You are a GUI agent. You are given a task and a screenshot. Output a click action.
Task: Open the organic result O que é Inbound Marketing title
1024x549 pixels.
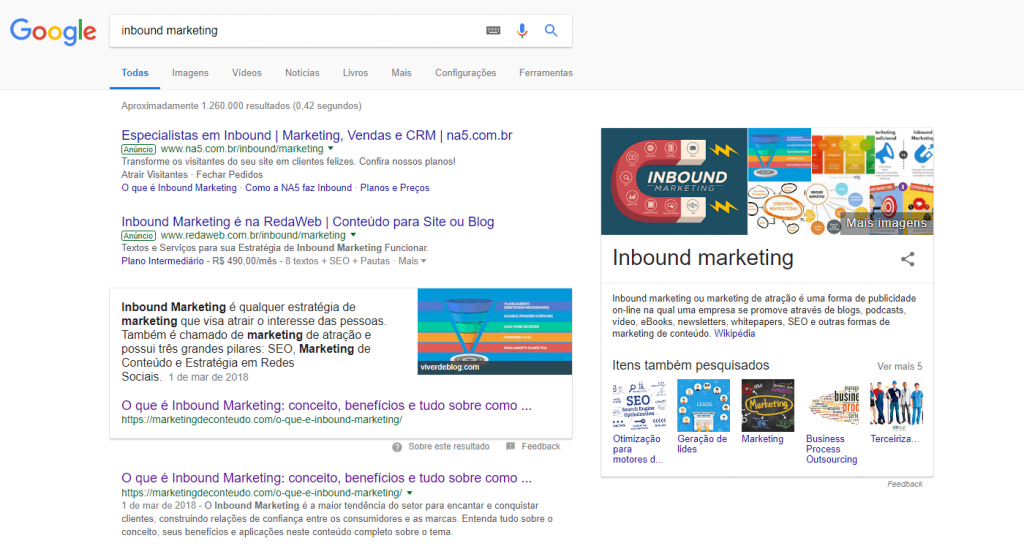[x=327, y=478]
